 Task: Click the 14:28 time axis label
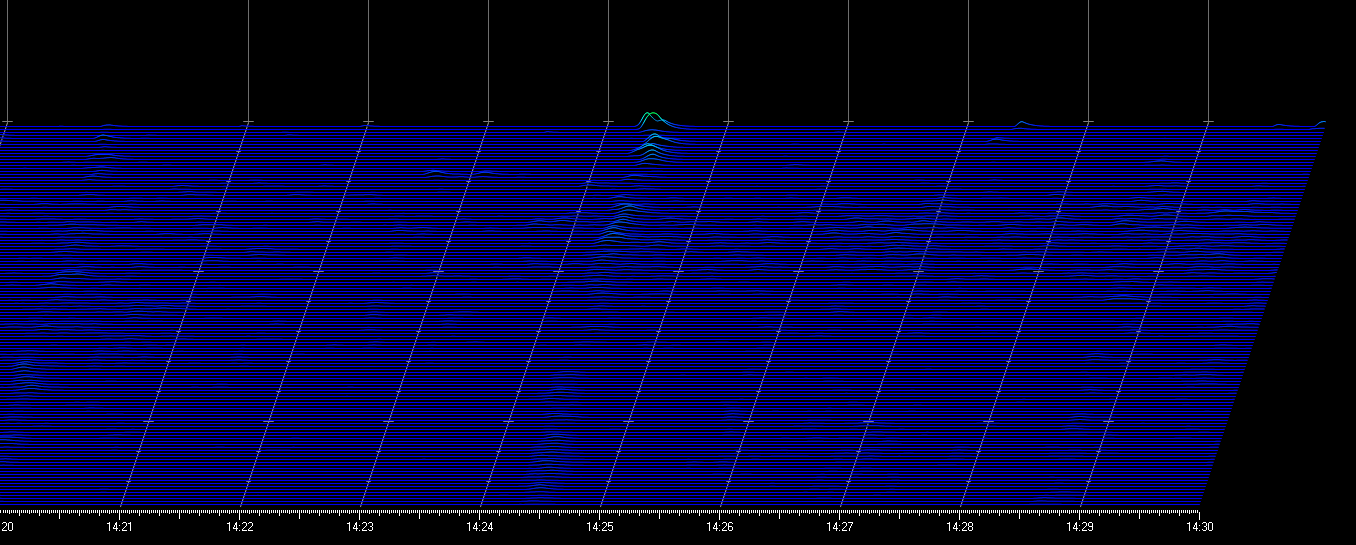click(960, 527)
